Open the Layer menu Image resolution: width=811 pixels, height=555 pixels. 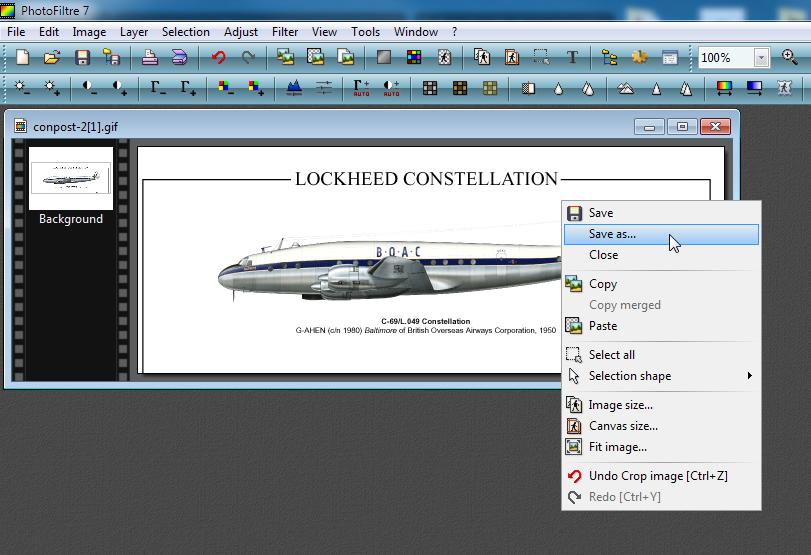(x=133, y=32)
